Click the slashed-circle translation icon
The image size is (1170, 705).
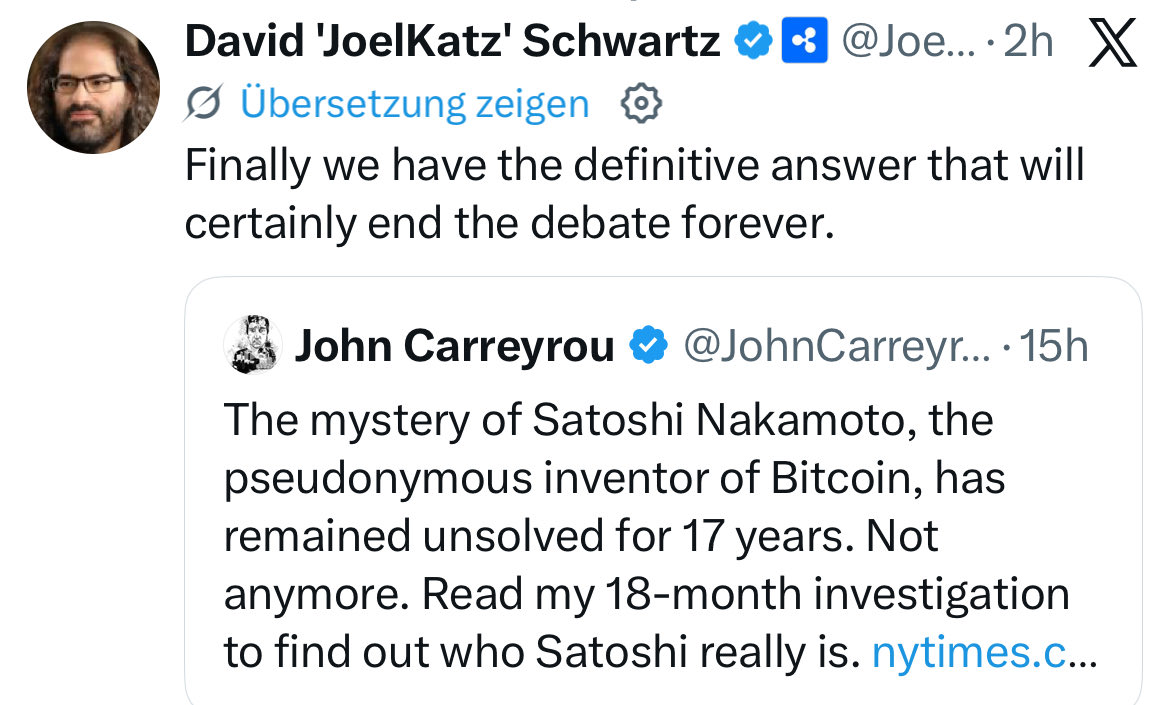205,103
